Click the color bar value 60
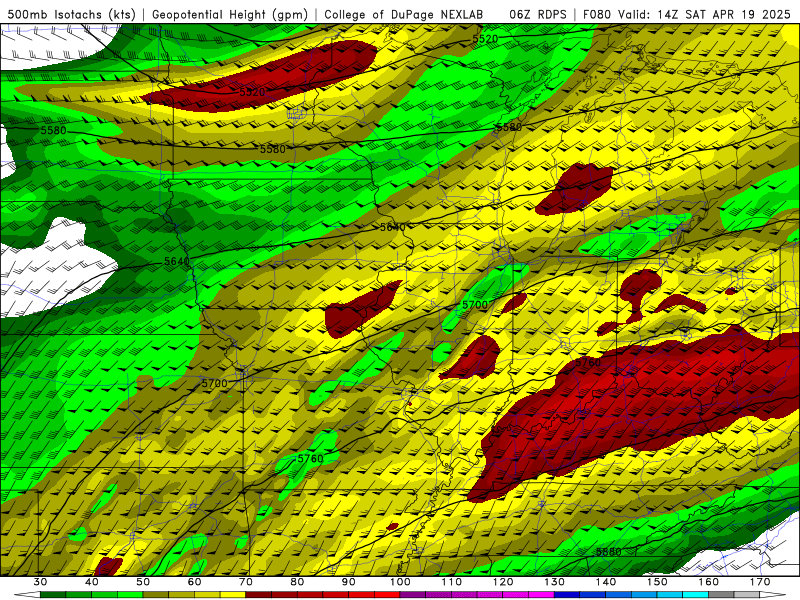The width and height of the screenshot is (800, 600). pos(194,582)
